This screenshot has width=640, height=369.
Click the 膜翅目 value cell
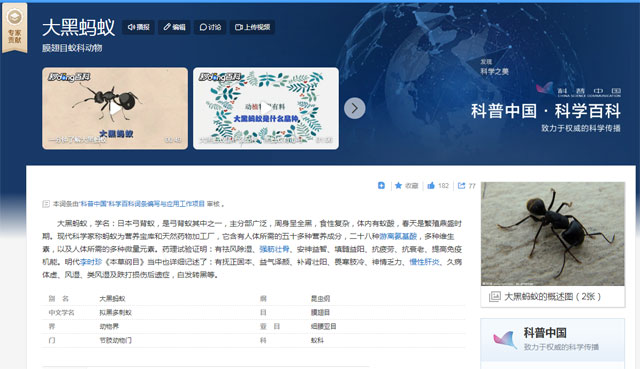point(320,313)
